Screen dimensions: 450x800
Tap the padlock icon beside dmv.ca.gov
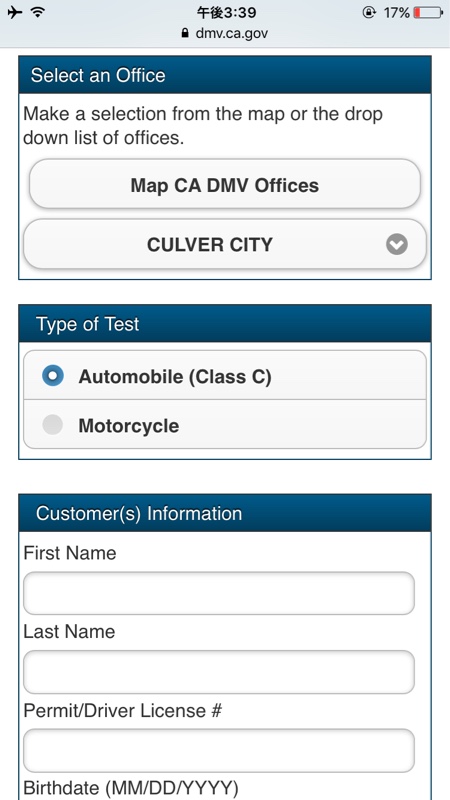click(x=185, y=34)
